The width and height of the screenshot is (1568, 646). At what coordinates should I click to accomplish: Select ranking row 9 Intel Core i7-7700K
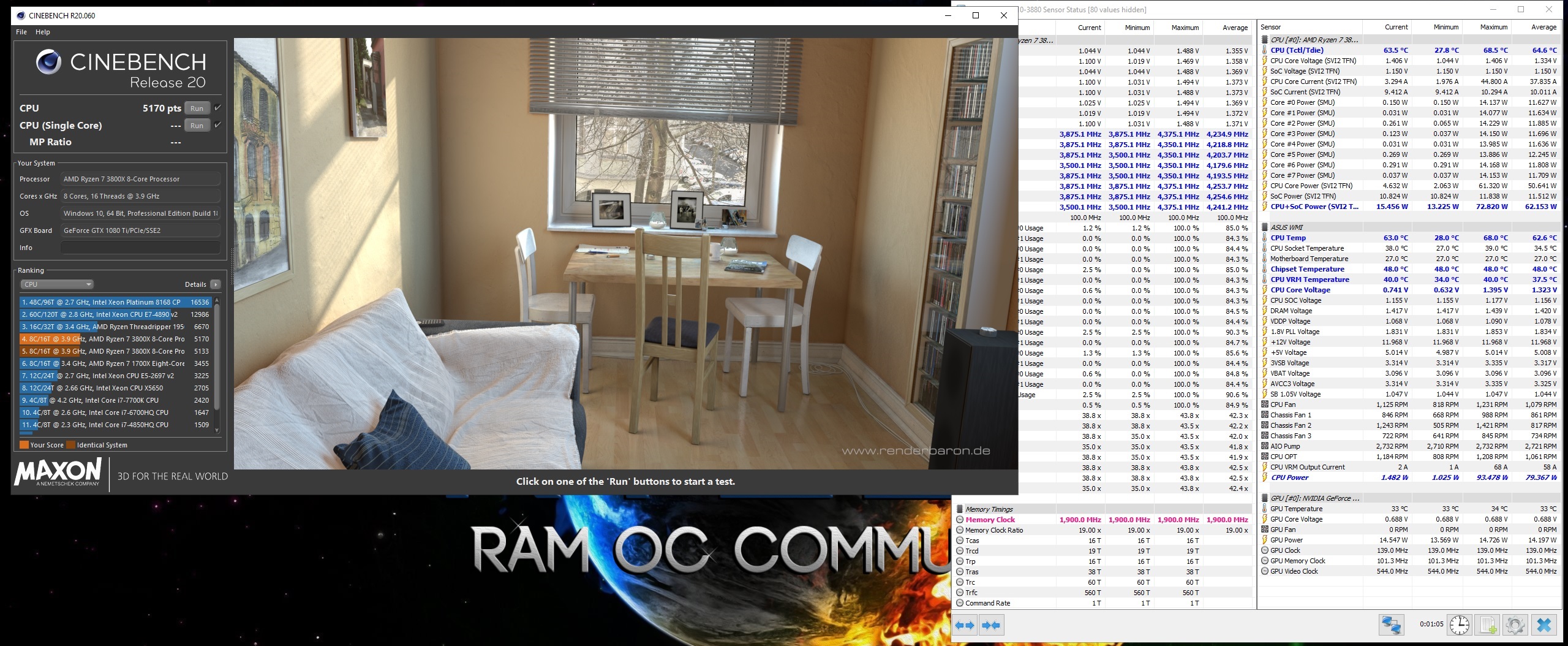coord(115,400)
